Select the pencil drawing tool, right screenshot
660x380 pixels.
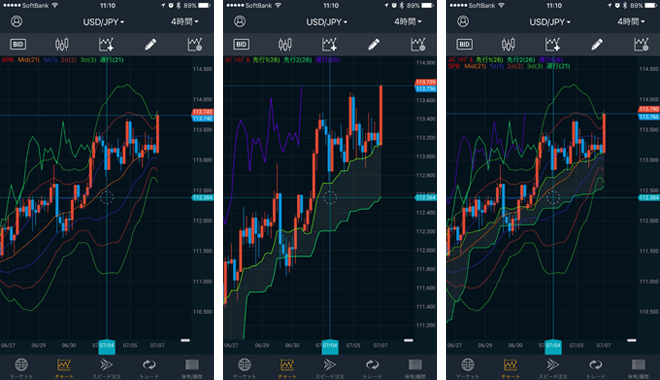(597, 45)
